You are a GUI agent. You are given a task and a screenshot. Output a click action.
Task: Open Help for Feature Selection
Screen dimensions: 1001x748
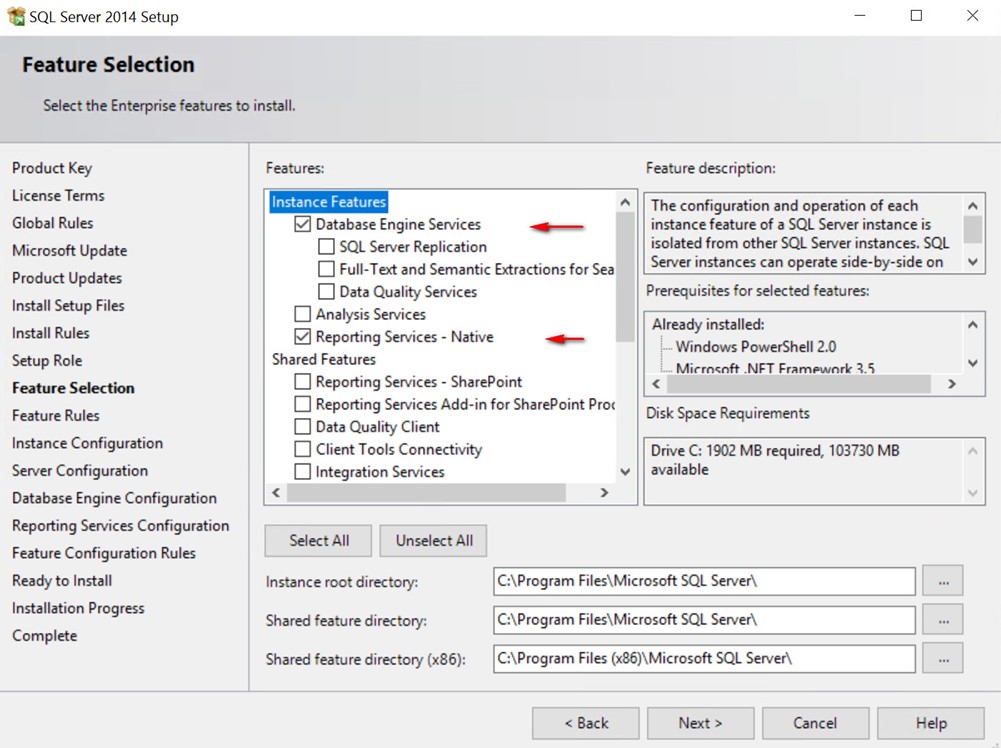(931, 723)
